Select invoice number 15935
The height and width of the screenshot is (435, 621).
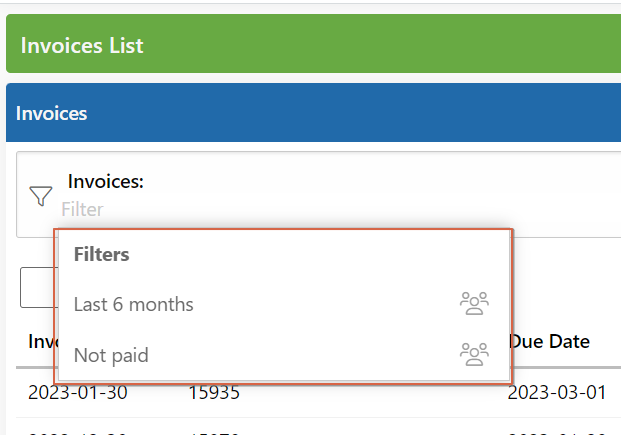pos(214,393)
